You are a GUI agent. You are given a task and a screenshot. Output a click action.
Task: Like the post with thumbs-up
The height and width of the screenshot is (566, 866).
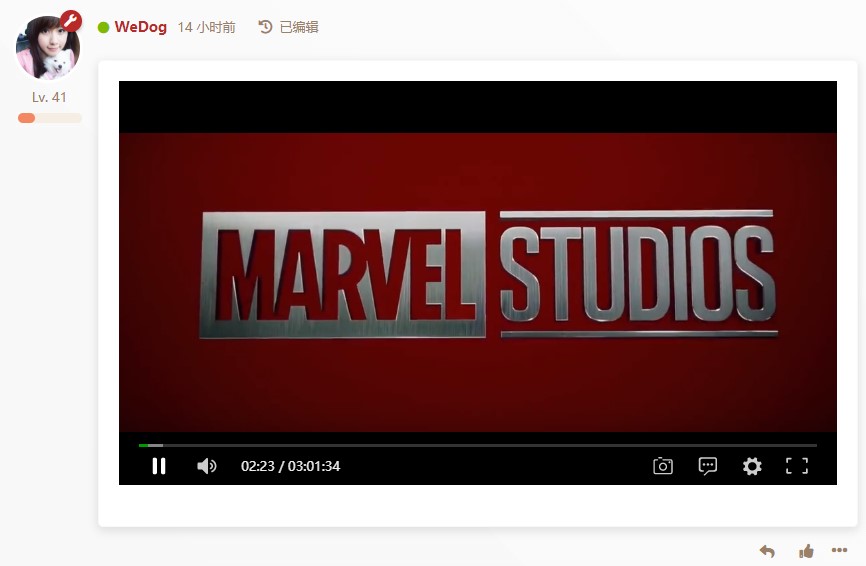pyautogui.click(x=806, y=551)
